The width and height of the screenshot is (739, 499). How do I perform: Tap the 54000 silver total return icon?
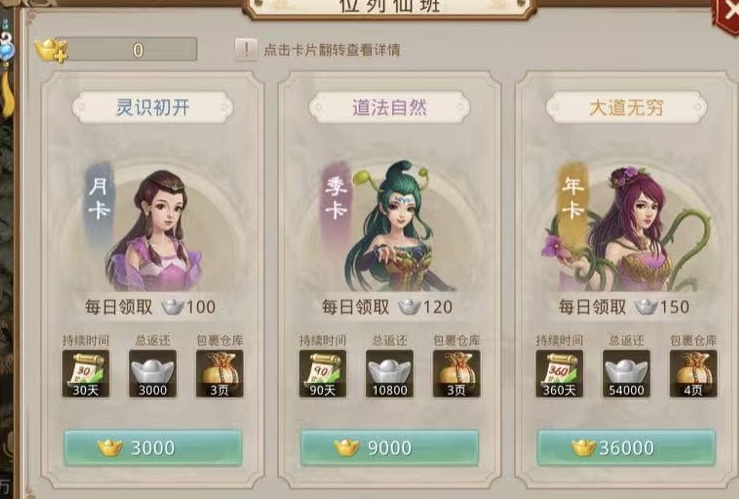pos(626,374)
